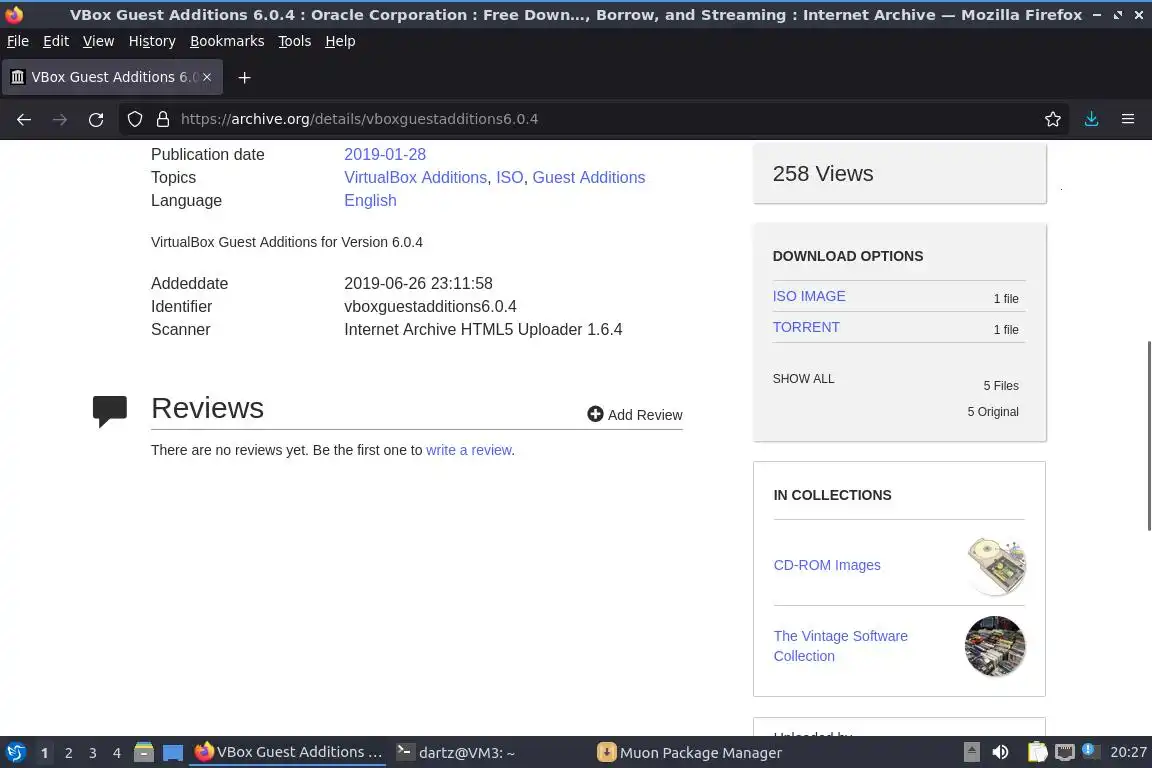Click the 5 Files count text
The width and height of the screenshot is (1152, 768).
[x=1001, y=386]
